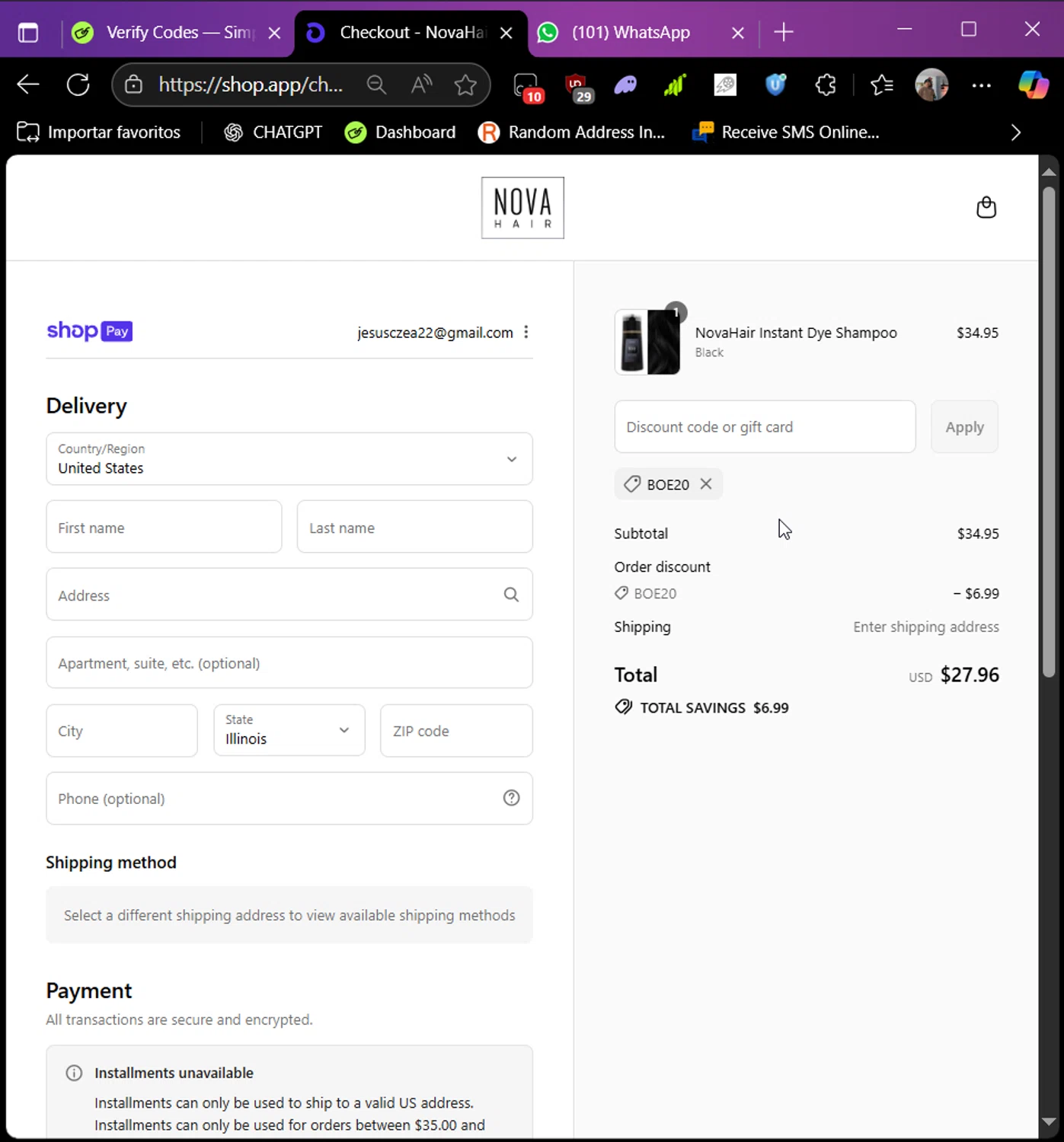The width and height of the screenshot is (1064, 1142).
Task: Open the shopping bag cart icon
Action: point(986,207)
